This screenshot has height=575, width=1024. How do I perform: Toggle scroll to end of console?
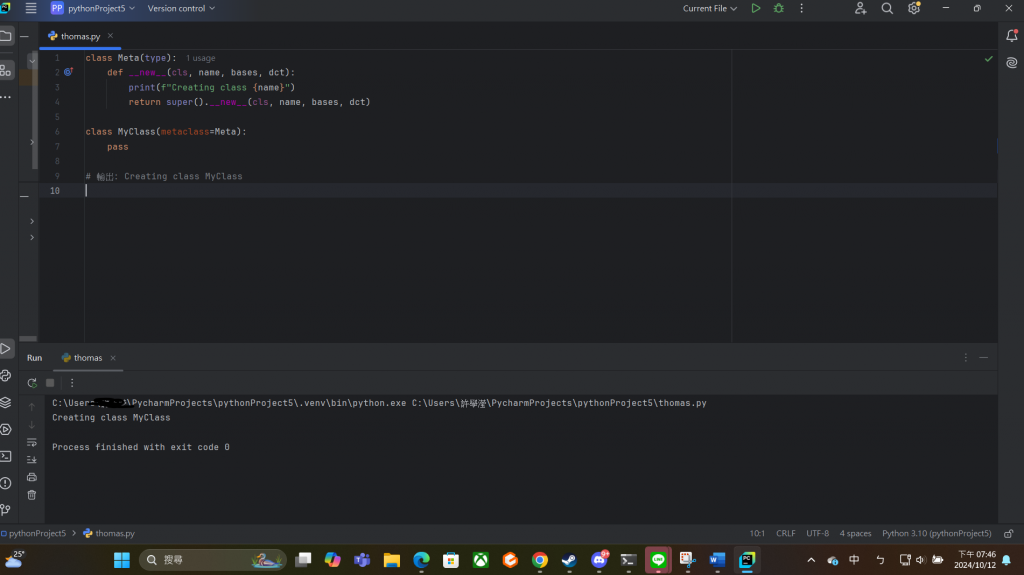click(31, 460)
